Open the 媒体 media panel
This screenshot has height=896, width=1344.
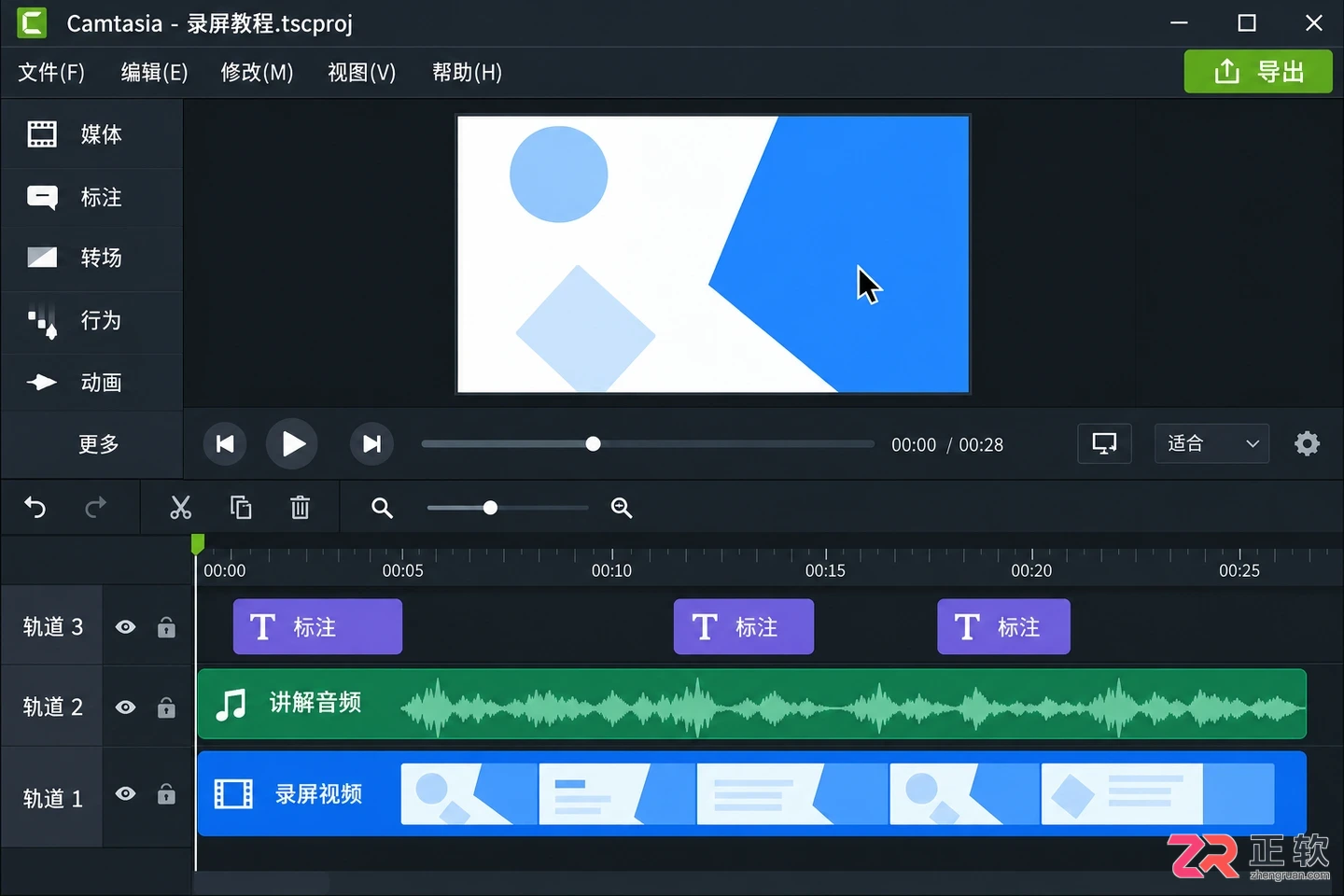[91, 134]
